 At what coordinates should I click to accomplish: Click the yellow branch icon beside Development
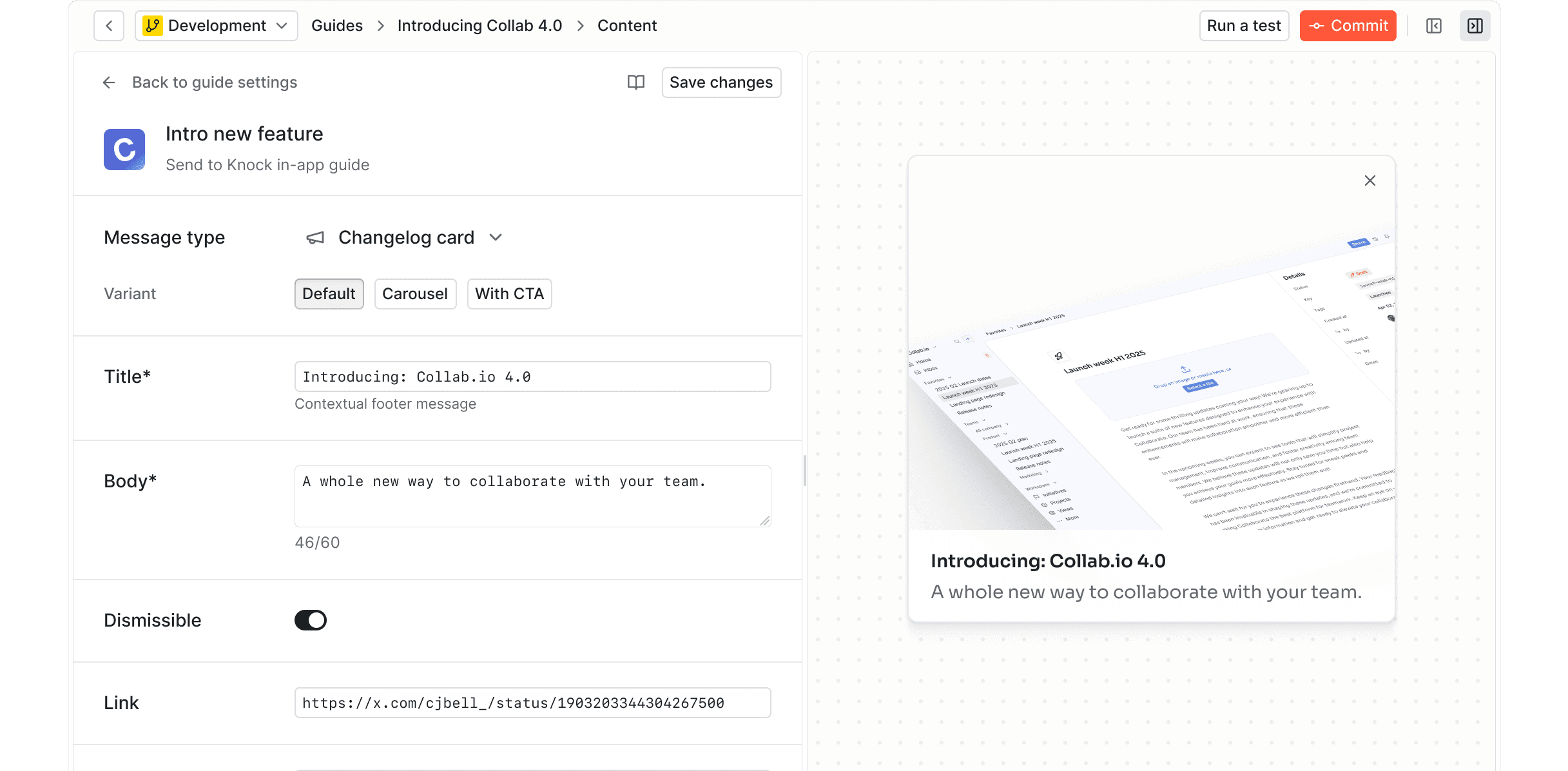pos(153,26)
